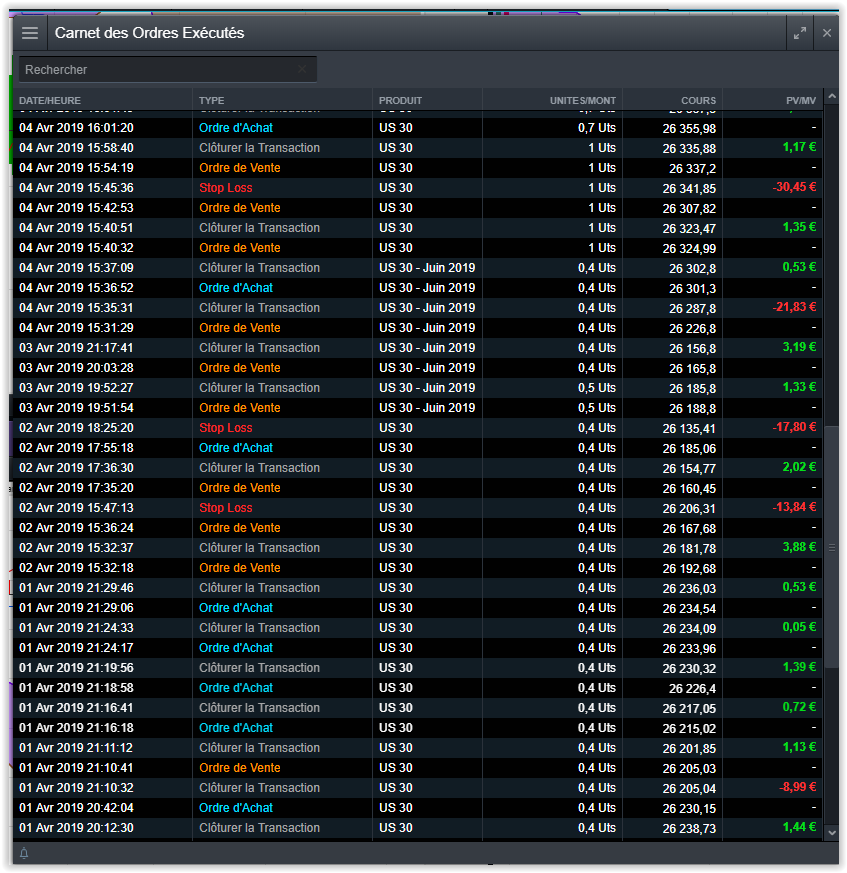Click the 1,13 € profit value
This screenshot has height=873, width=847.
point(799,747)
